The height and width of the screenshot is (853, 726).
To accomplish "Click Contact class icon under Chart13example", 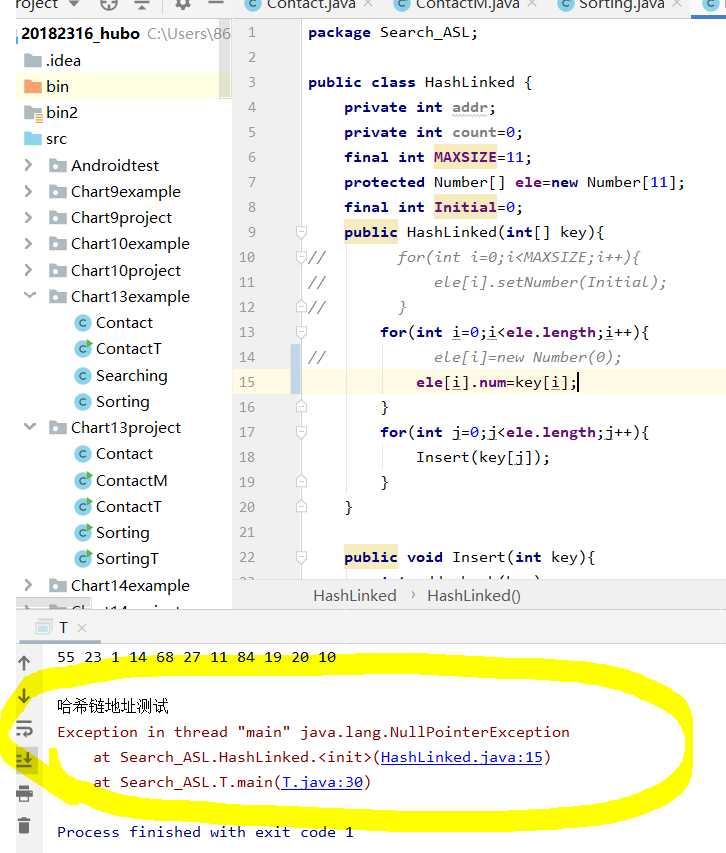I will (83, 323).
